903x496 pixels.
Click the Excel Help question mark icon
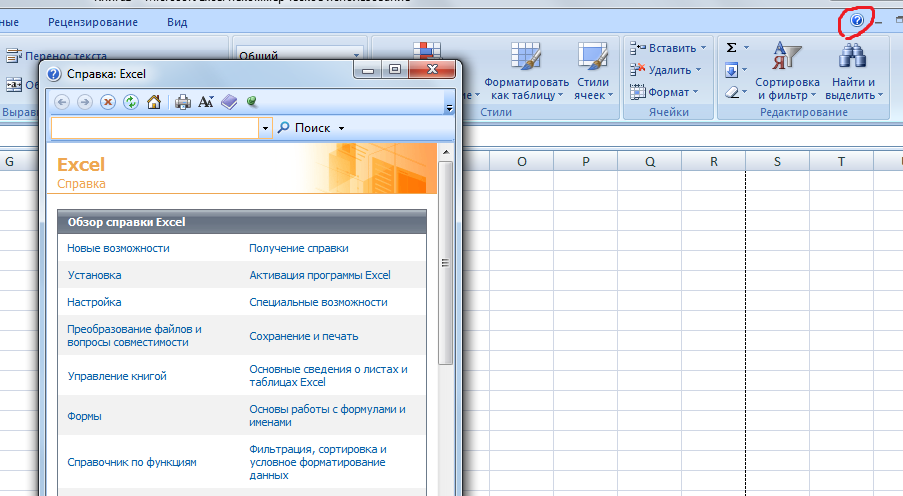(x=857, y=21)
